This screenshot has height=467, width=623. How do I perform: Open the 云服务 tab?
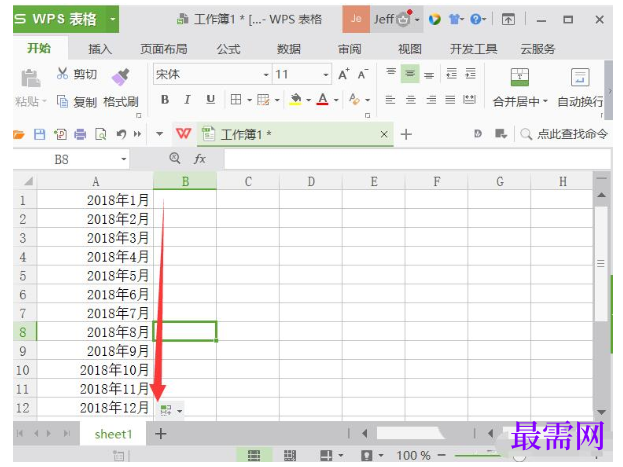[538, 49]
